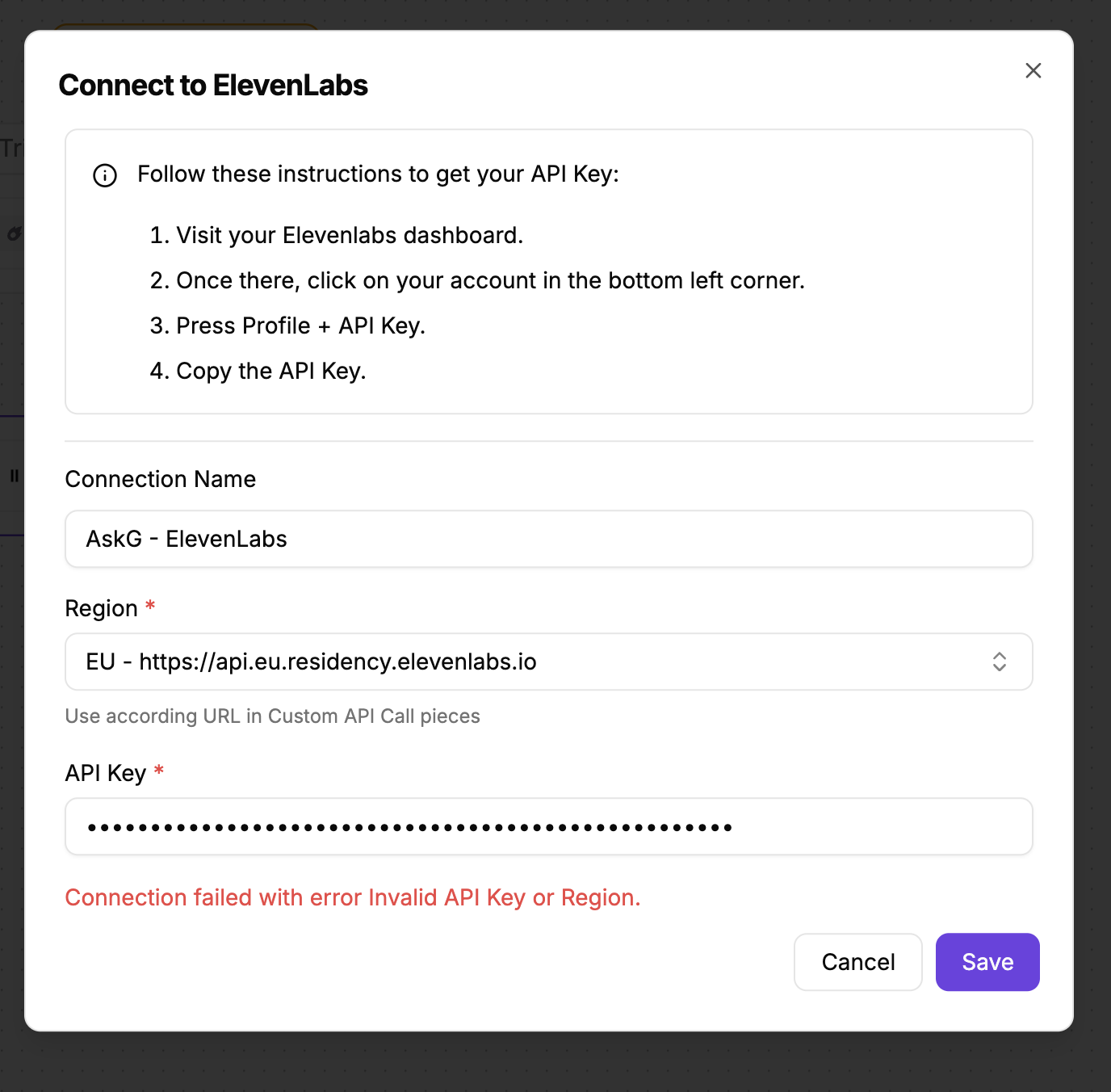1111x1092 pixels.
Task: Click the API Key field label
Action: pos(105,773)
